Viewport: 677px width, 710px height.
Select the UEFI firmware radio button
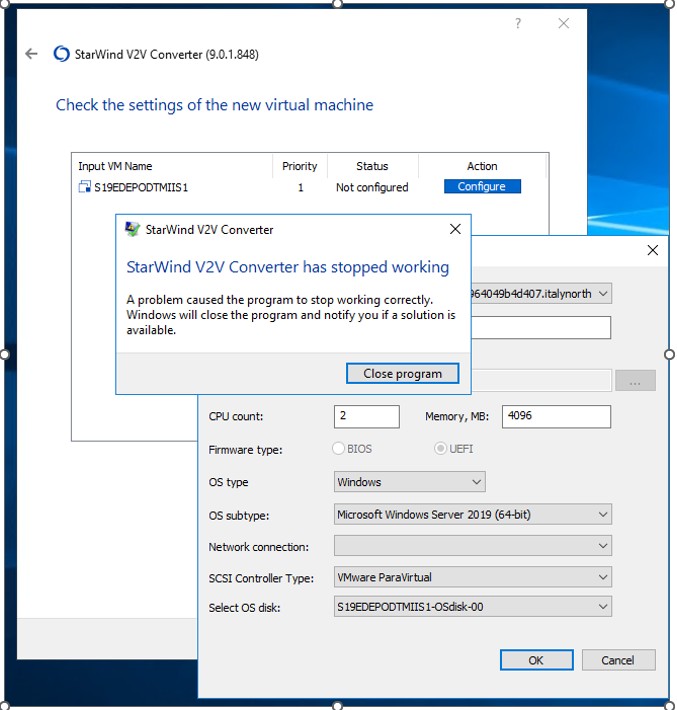click(x=440, y=449)
